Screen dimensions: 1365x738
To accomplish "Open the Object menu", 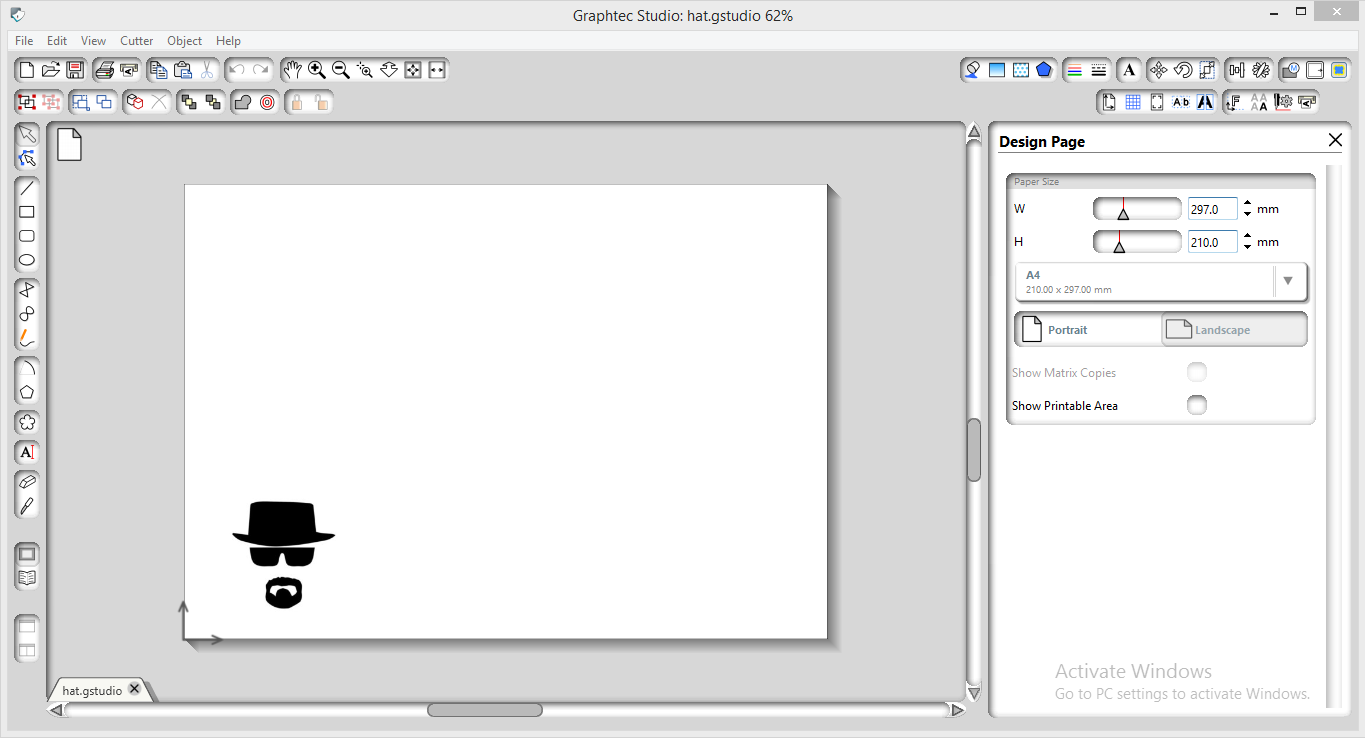I will point(185,41).
